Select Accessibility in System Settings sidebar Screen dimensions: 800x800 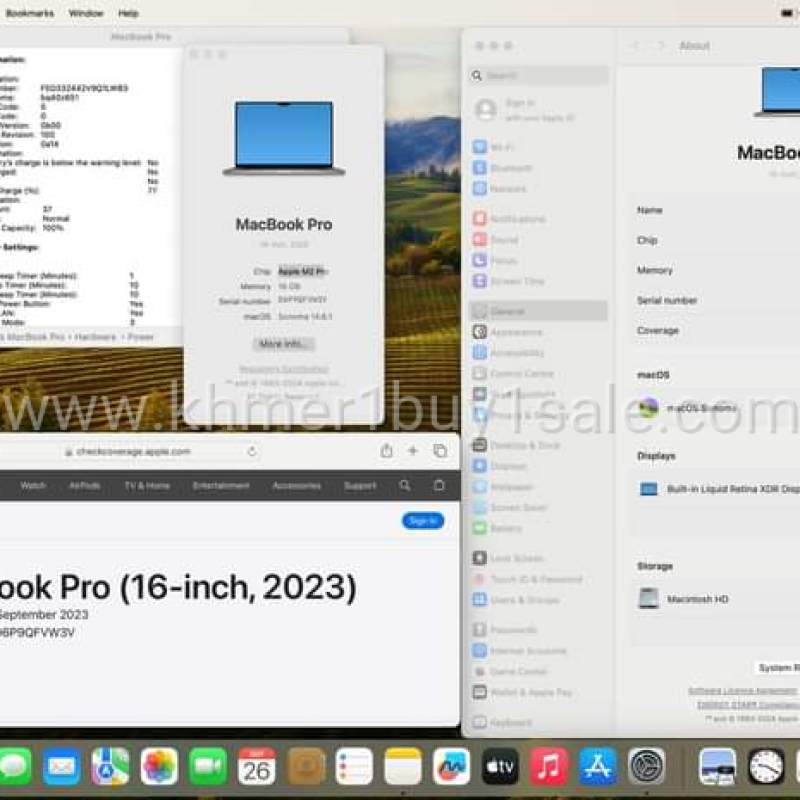pos(538,353)
